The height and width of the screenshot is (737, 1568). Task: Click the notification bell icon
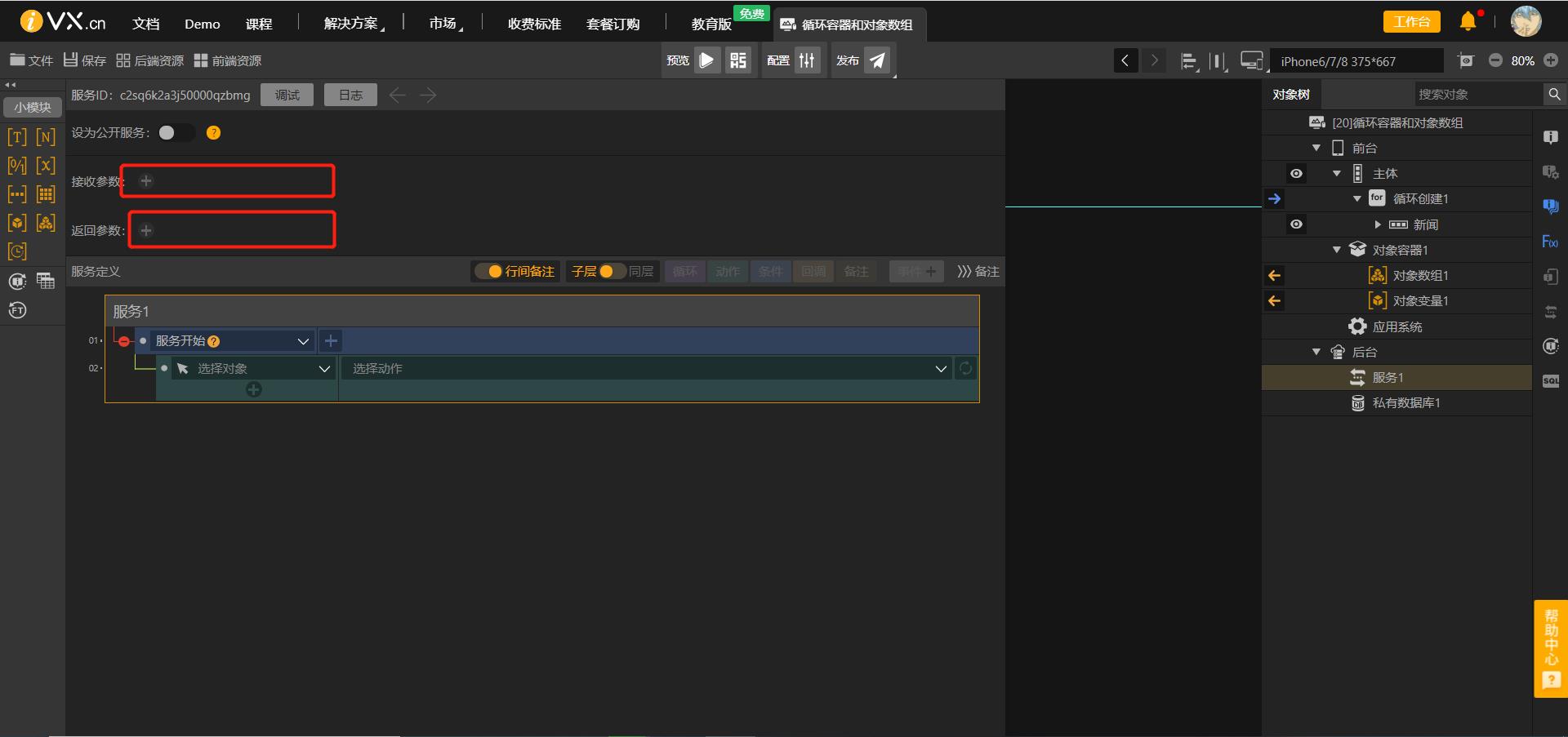click(1468, 22)
